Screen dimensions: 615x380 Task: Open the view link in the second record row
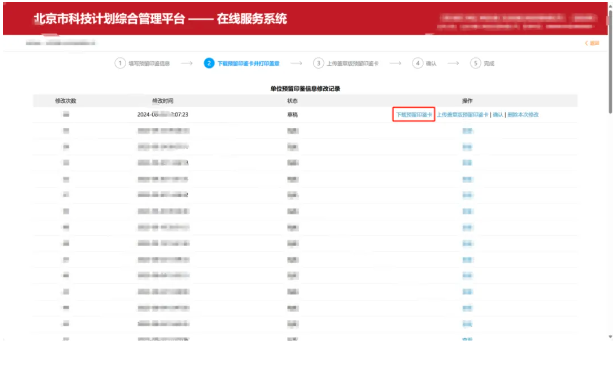467,131
